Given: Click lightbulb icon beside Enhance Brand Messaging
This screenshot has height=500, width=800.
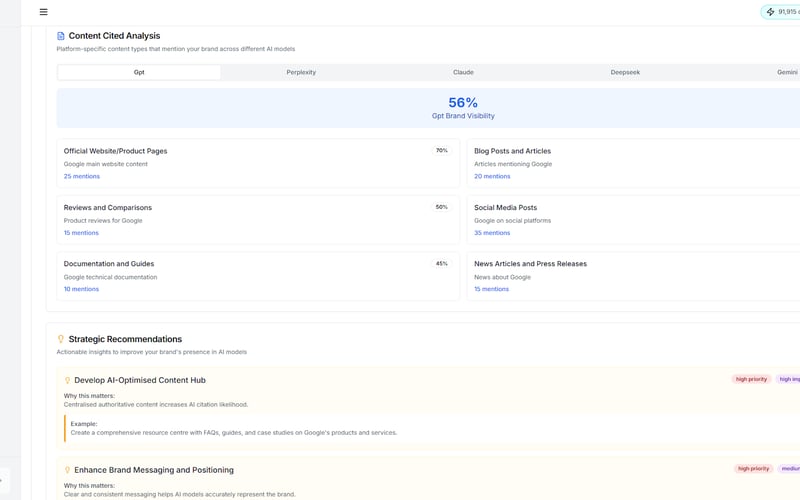Looking at the screenshot, I should point(67,470).
